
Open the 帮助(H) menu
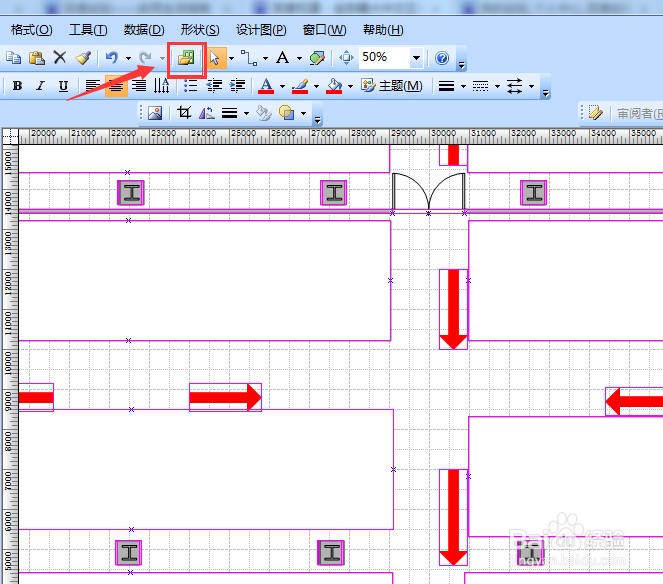tap(383, 30)
